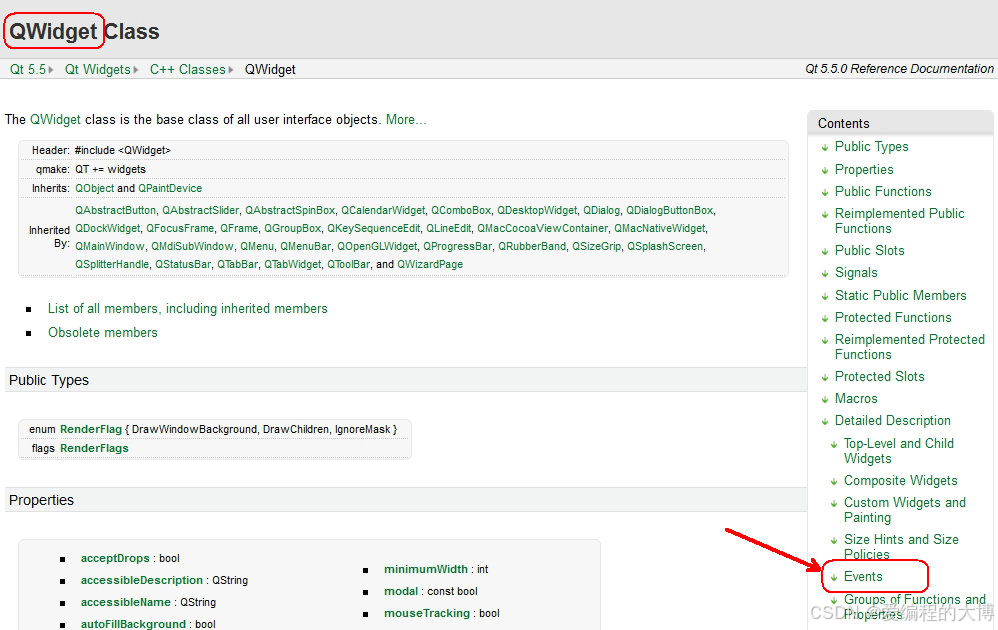The image size is (998, 630).
Task: Jump to Events in Contents sidebar
Action: [863, 577]
